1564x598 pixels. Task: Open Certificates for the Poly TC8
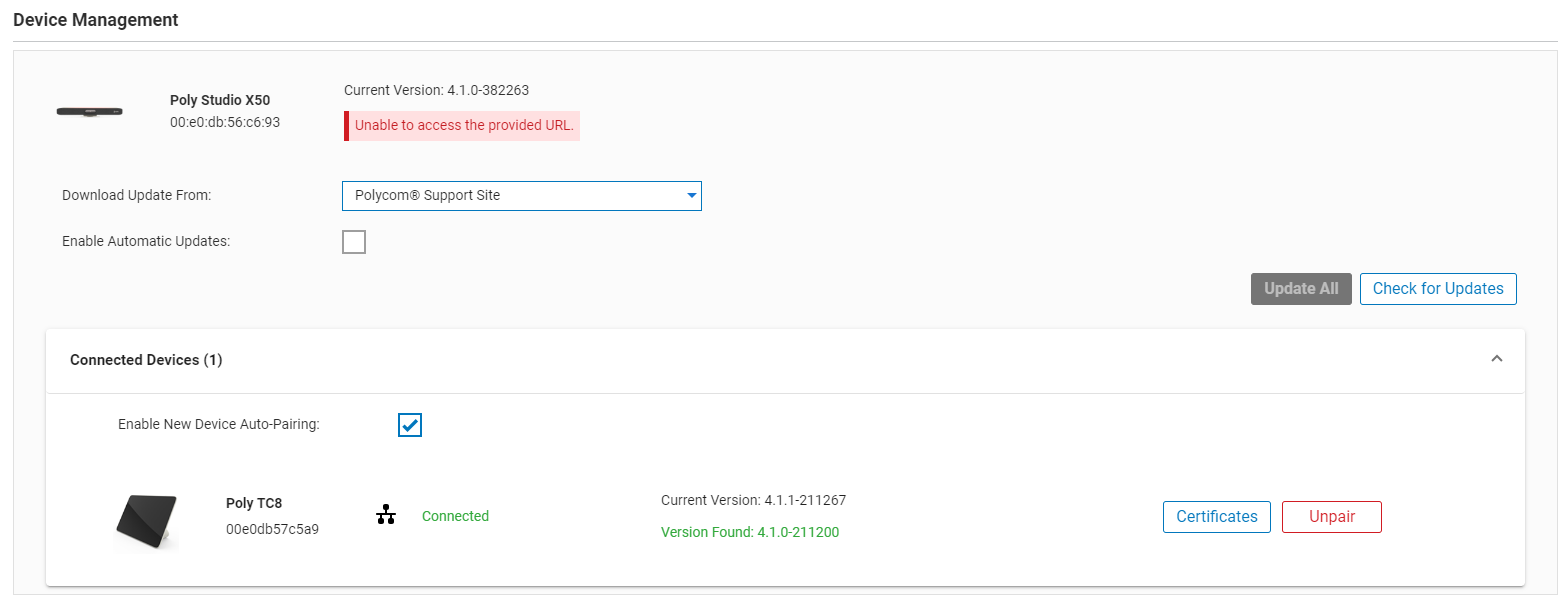pyautogui.click(x=1216, y=517)
